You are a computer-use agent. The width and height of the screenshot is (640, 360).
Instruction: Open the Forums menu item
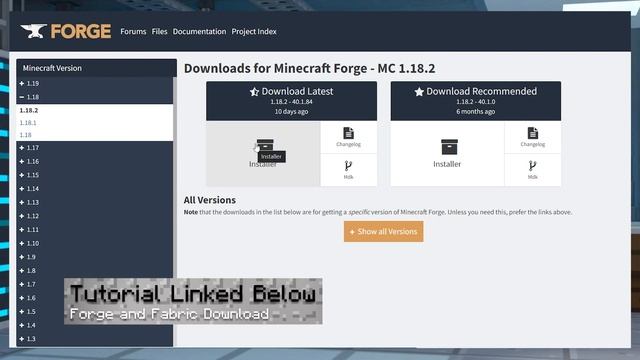[133, 31]
